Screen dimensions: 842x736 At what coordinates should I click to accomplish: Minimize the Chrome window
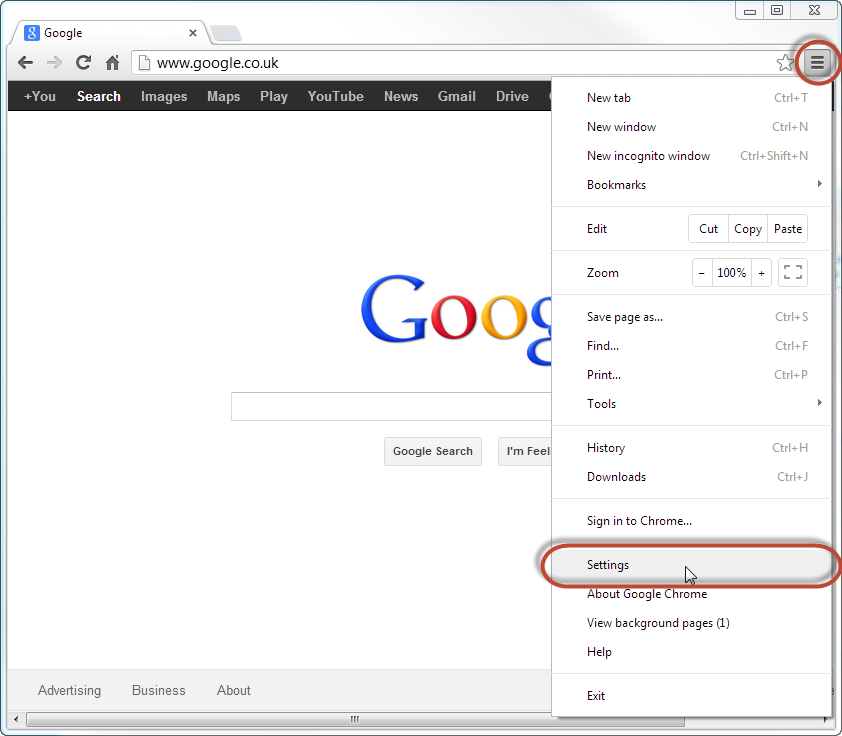(x=750, y=11)
